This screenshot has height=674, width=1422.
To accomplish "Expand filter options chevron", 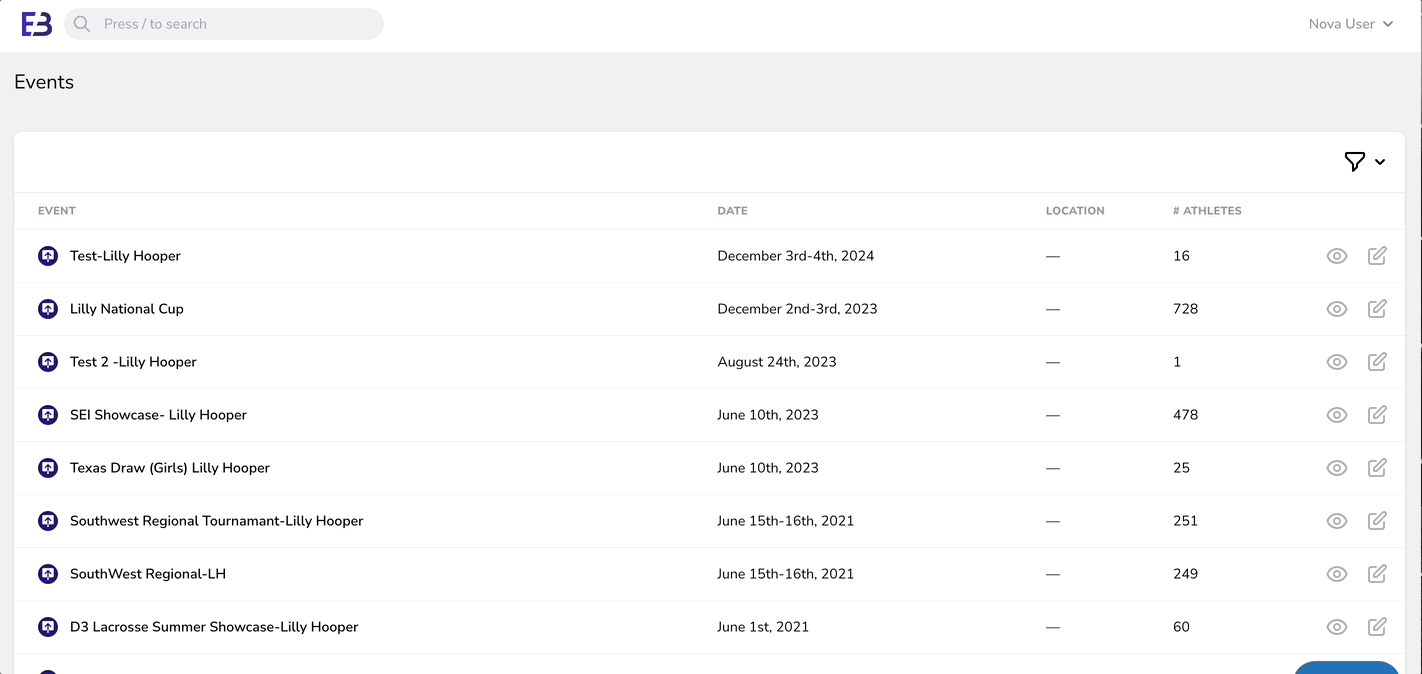I will (x=1380, y=162).
